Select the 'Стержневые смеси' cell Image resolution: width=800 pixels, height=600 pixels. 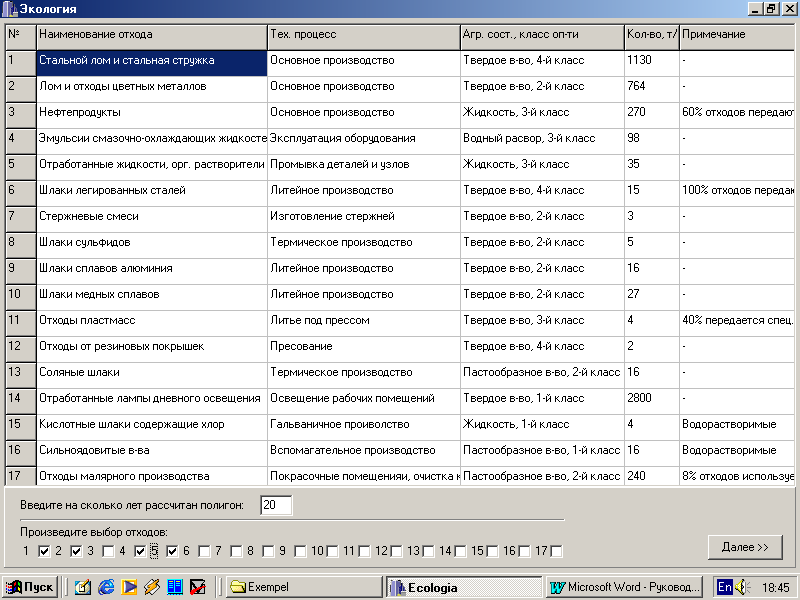tap(152, 219)
